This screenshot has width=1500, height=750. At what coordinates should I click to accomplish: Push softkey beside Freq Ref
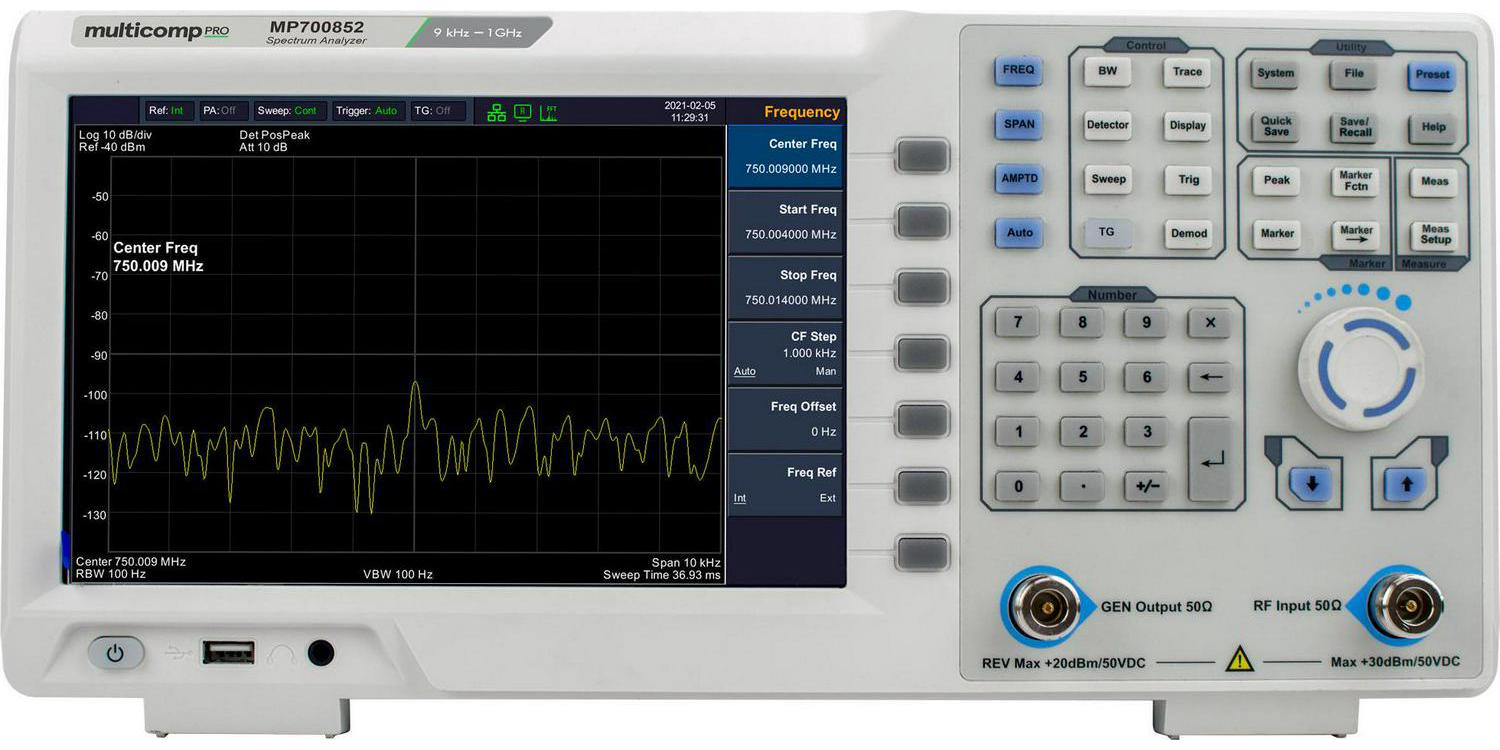[x=922, y=487]
